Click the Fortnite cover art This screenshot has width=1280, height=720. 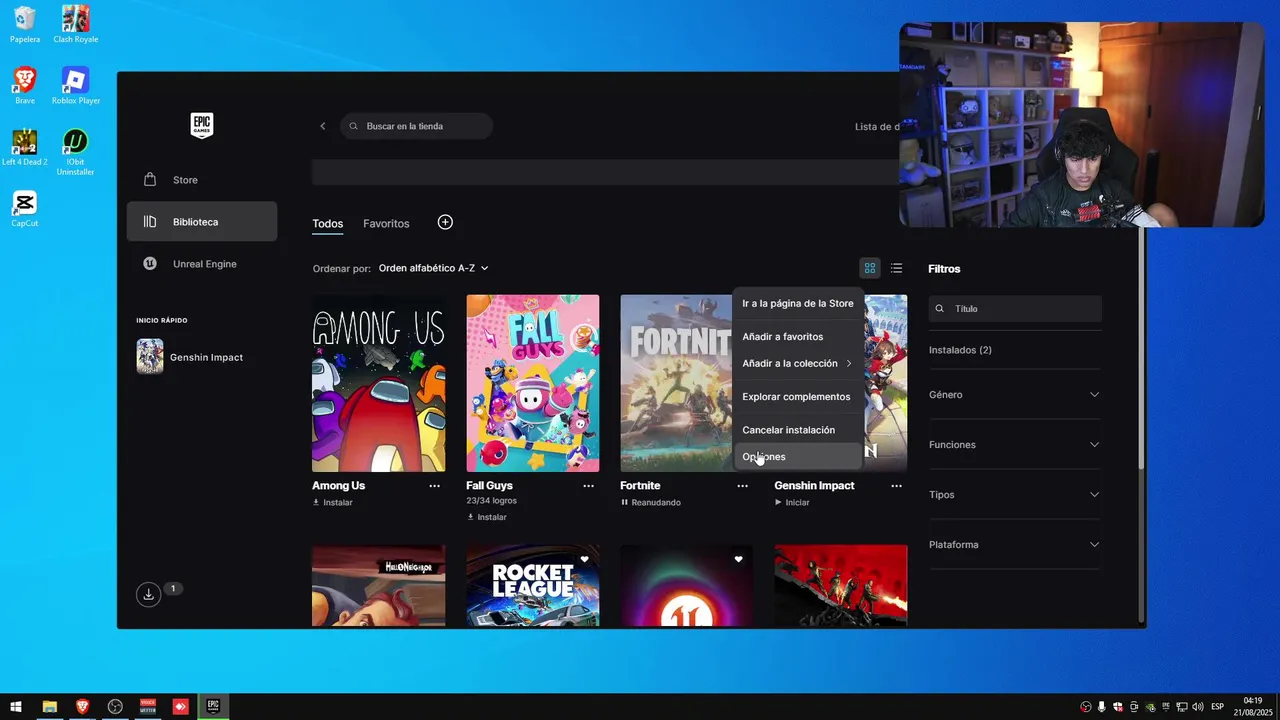(676, 383)
